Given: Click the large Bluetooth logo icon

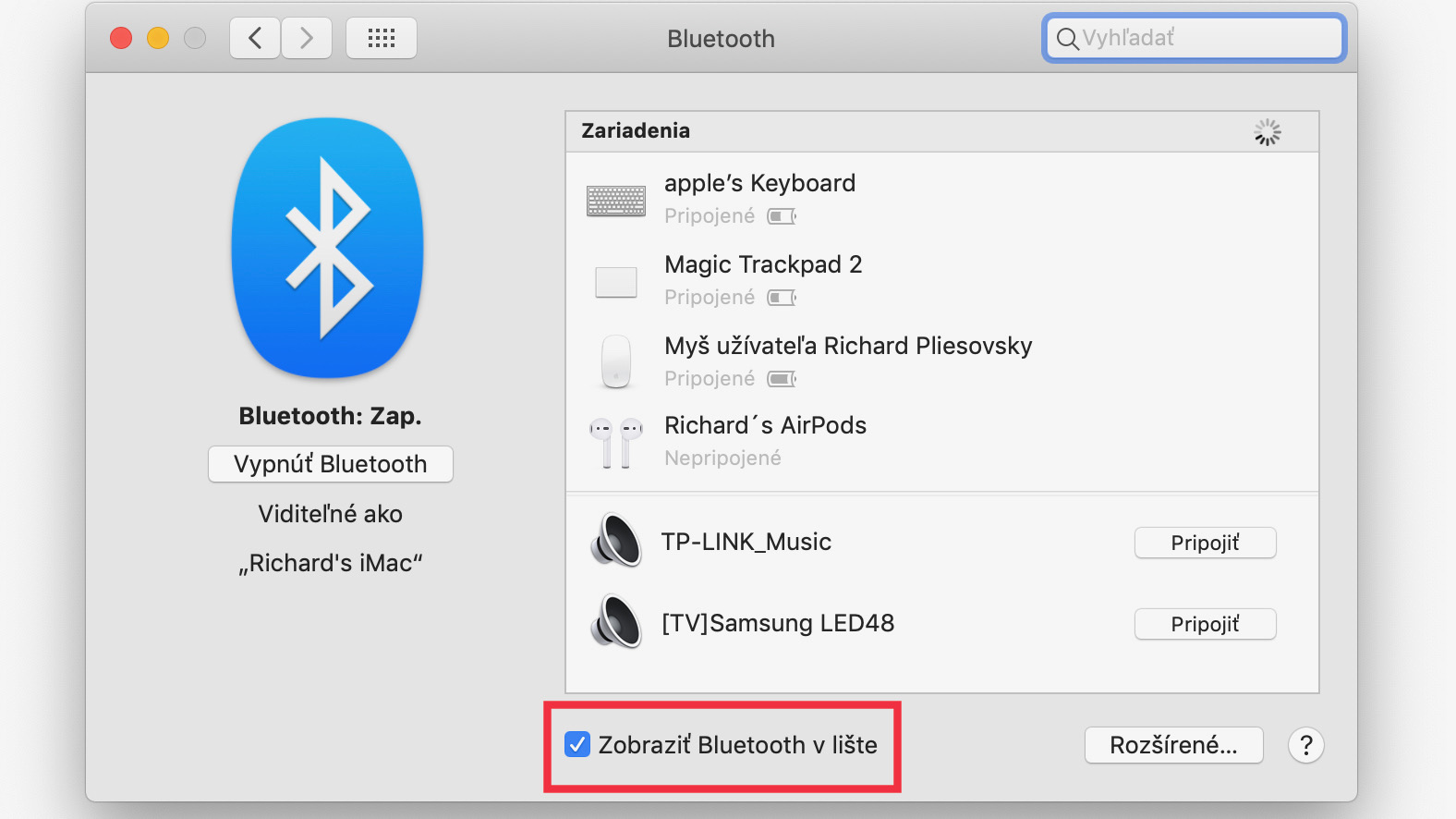Looking at the screenshot, I should 328,248.
